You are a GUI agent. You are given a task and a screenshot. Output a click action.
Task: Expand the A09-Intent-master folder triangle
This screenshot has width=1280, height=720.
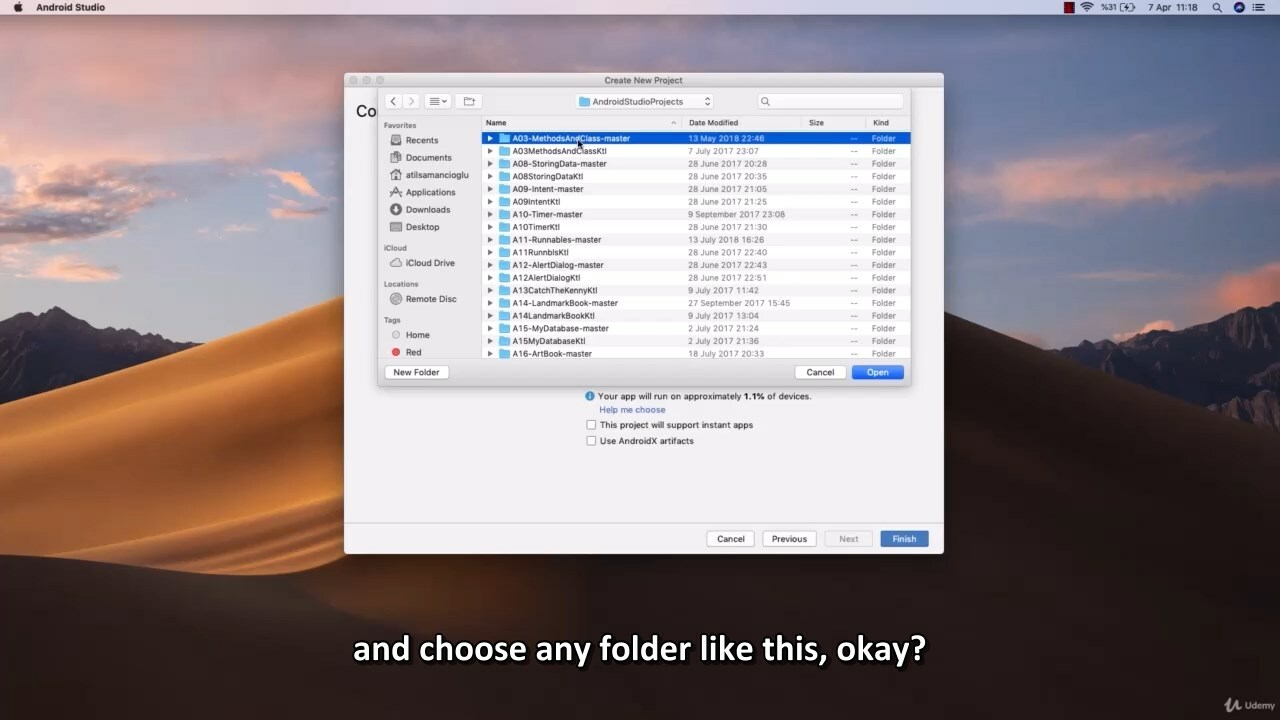click(x=490, y=189)
